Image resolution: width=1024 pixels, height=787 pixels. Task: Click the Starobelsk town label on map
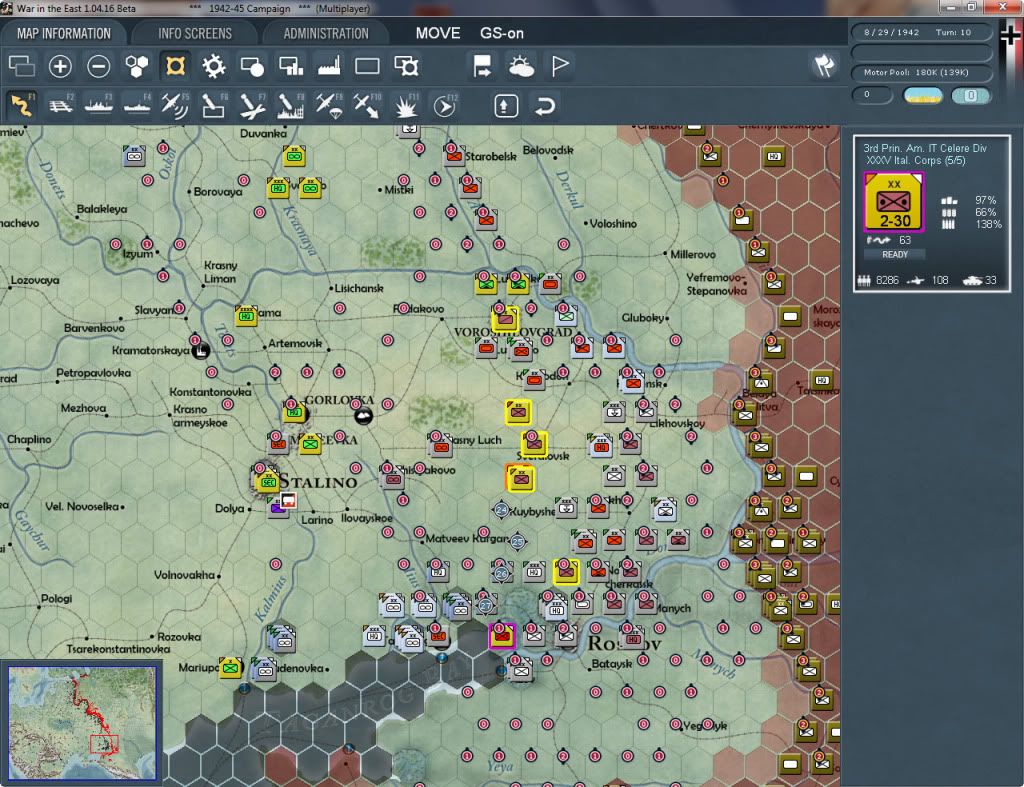(x=490, y=156)
